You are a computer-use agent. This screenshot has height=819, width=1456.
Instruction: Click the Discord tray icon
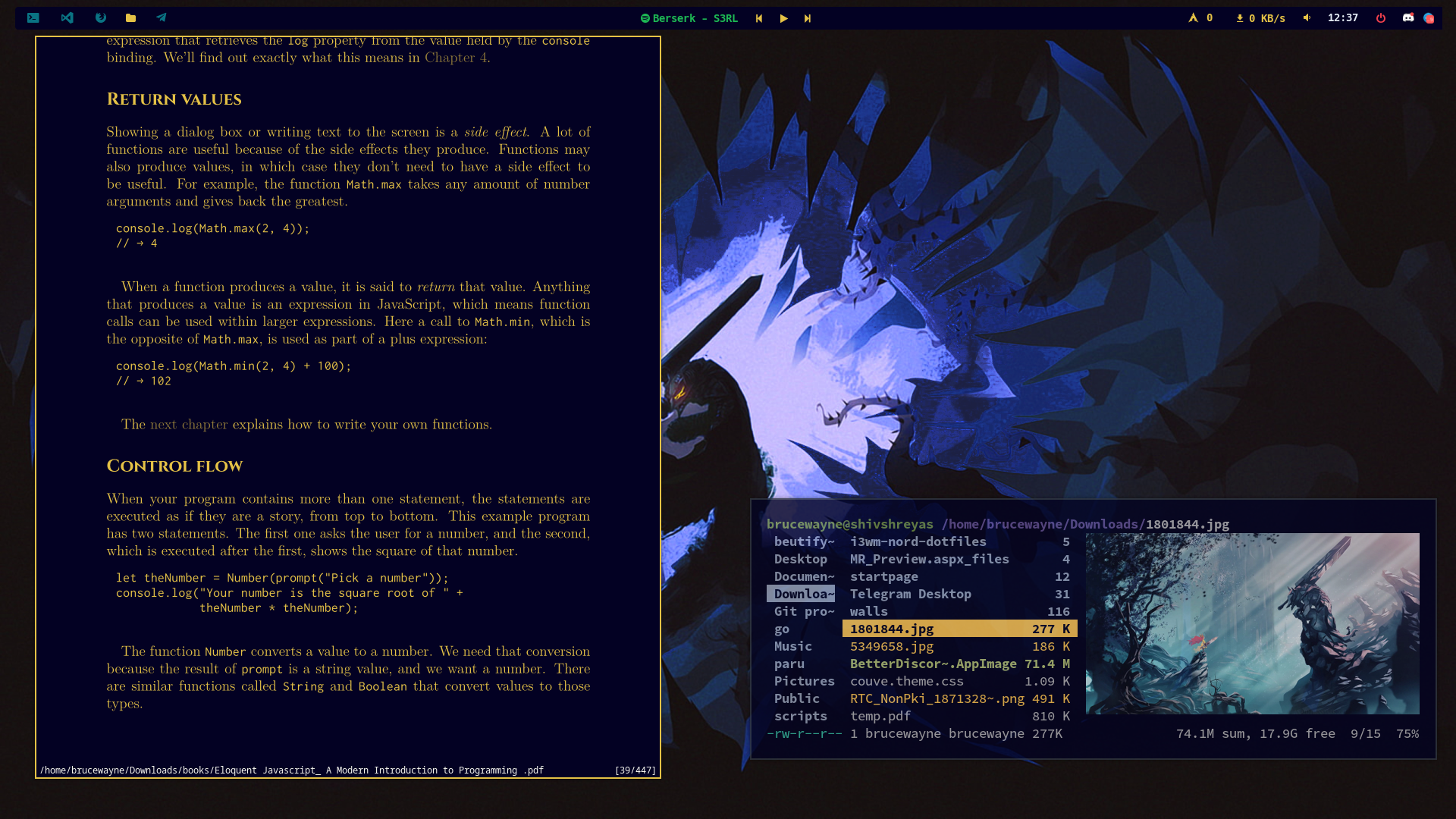point(1408,17)
